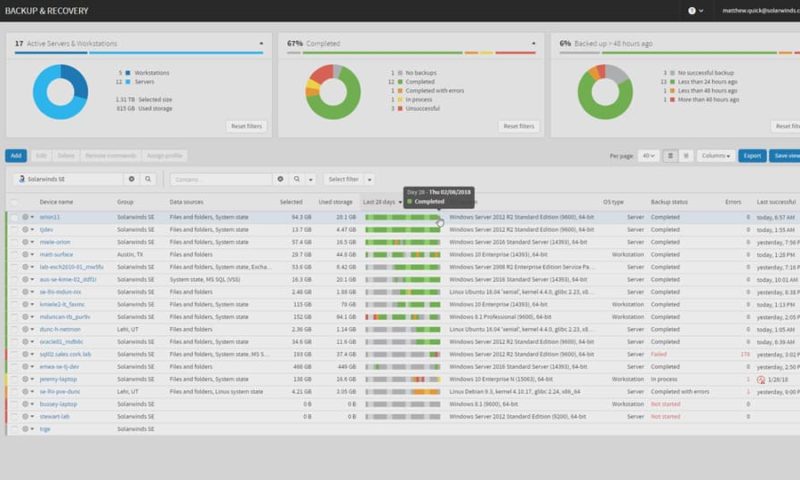This screenshot has height=480, width=800.
Task: Click the clock warning icon in jeremy-laptop row
Action: pyautogui.click(x=761, y=380)
